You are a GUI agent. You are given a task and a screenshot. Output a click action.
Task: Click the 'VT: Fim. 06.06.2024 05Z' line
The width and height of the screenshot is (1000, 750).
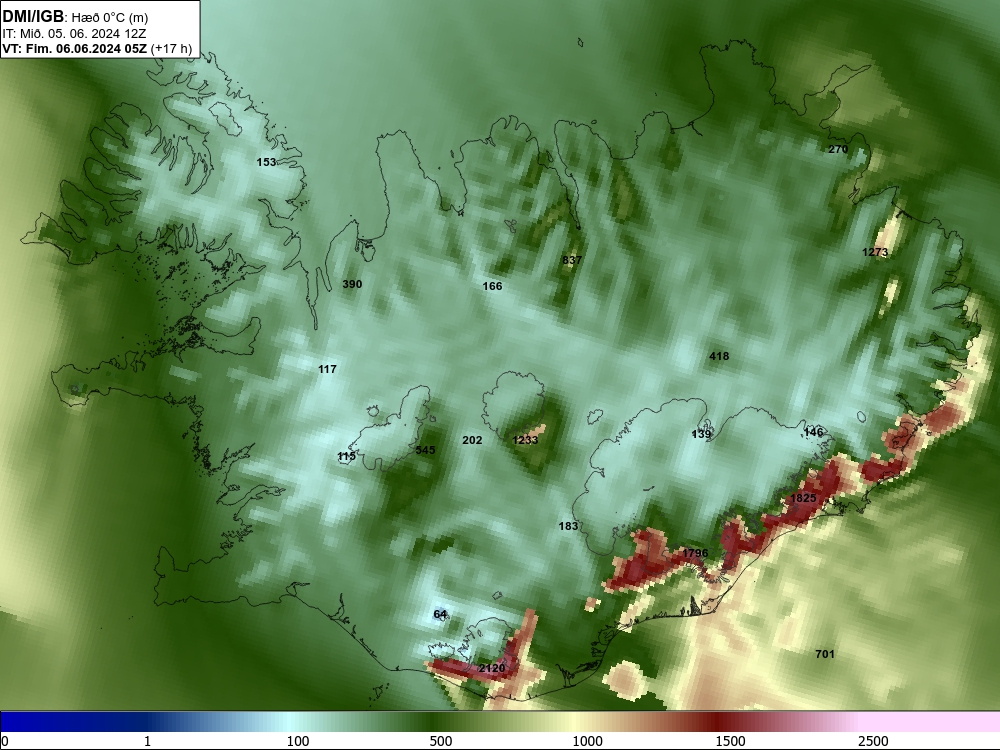point(74,49)
